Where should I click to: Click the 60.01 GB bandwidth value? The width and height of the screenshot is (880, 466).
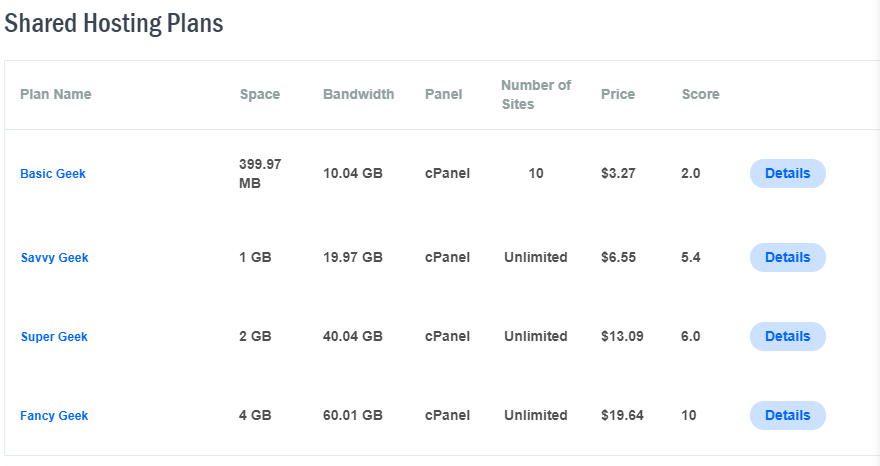coord(353,415)
